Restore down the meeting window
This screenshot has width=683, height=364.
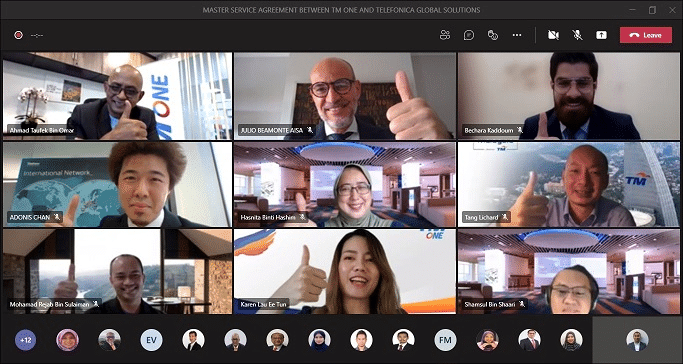pos(652,10)
